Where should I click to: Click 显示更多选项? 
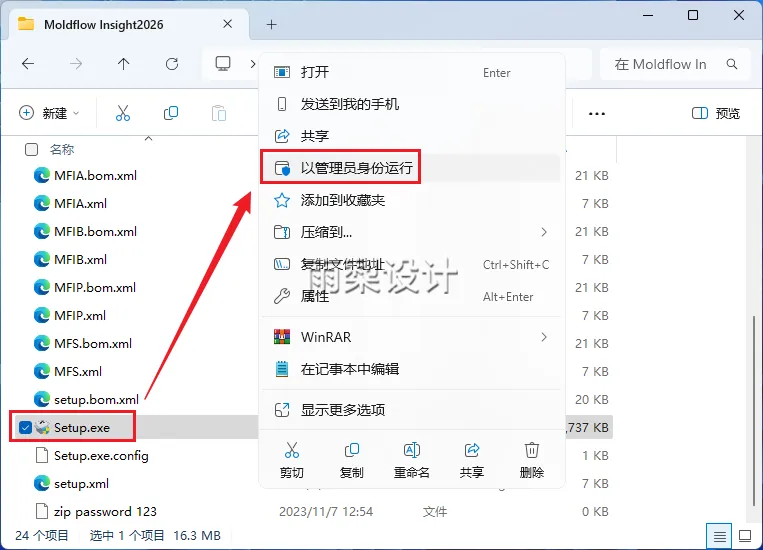click(x=411, y=410)
